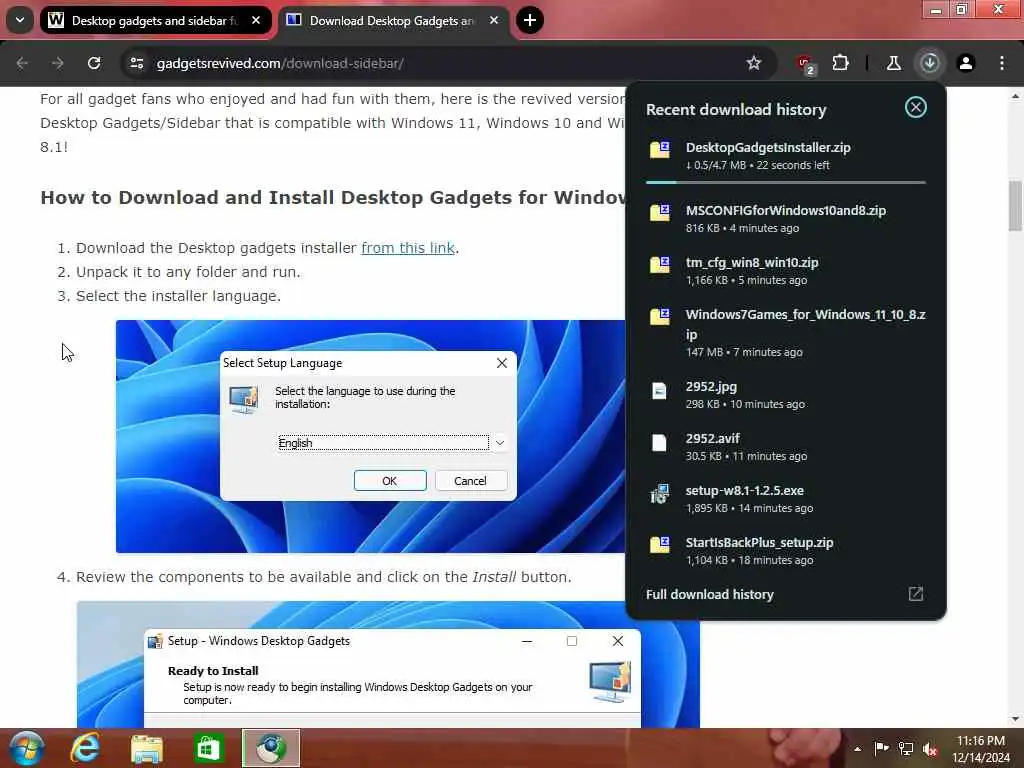View site information icon in address bar
The image size is (1024, 768).
pos(136,63)
